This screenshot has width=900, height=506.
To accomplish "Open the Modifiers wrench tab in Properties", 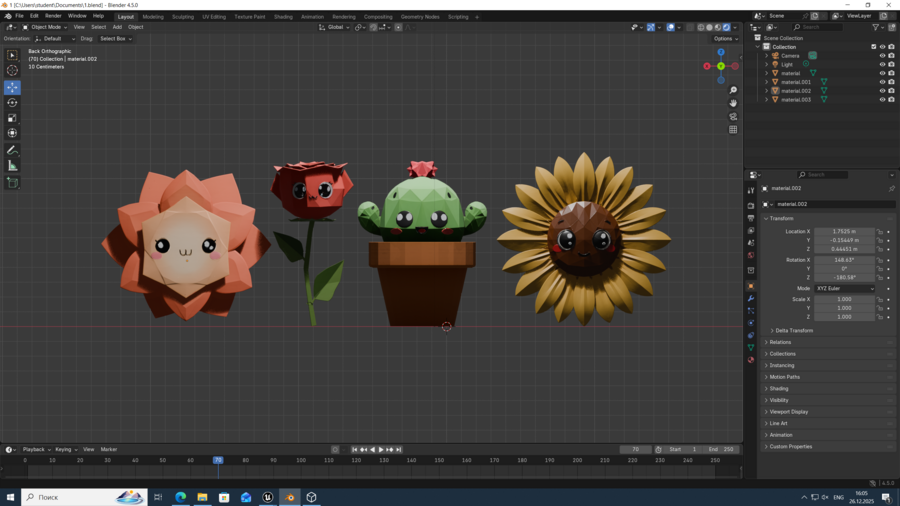I will click(751, 298).
